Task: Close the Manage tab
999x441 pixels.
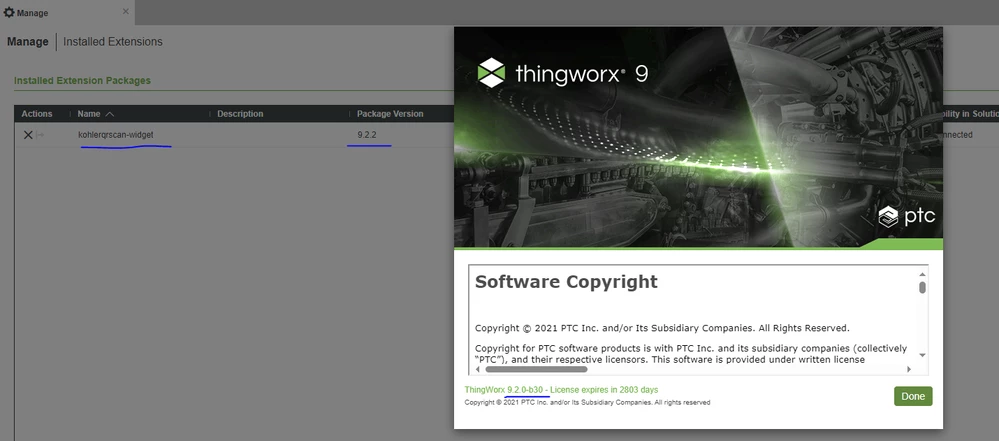Action: click(x=126, y=11)
